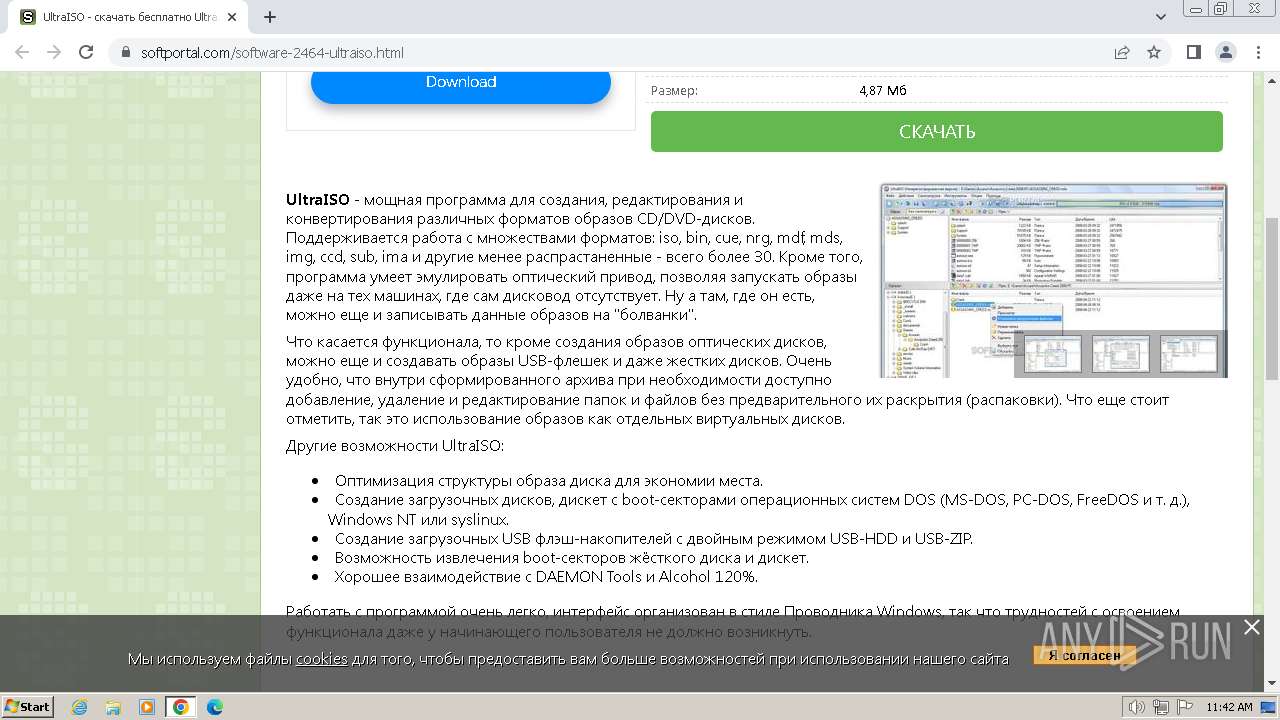The width and height of the screenshot is (1280, 720).
Task: Launch Internet Explorer from taskbar
Action: pyautogui.click(x=80, y=707)
